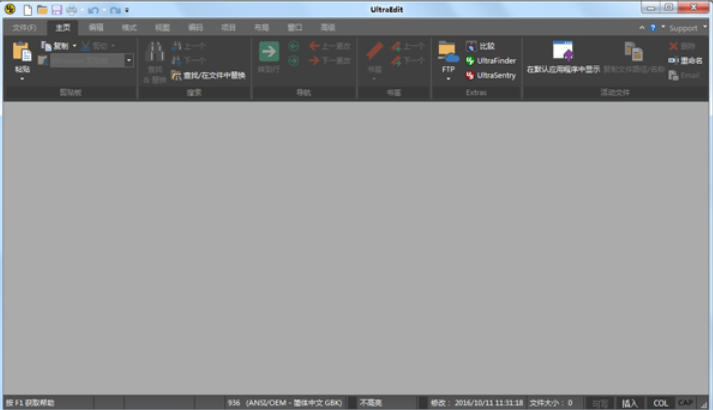Expand the Bookmark dropdown arrow

click(x=374, y=79)
